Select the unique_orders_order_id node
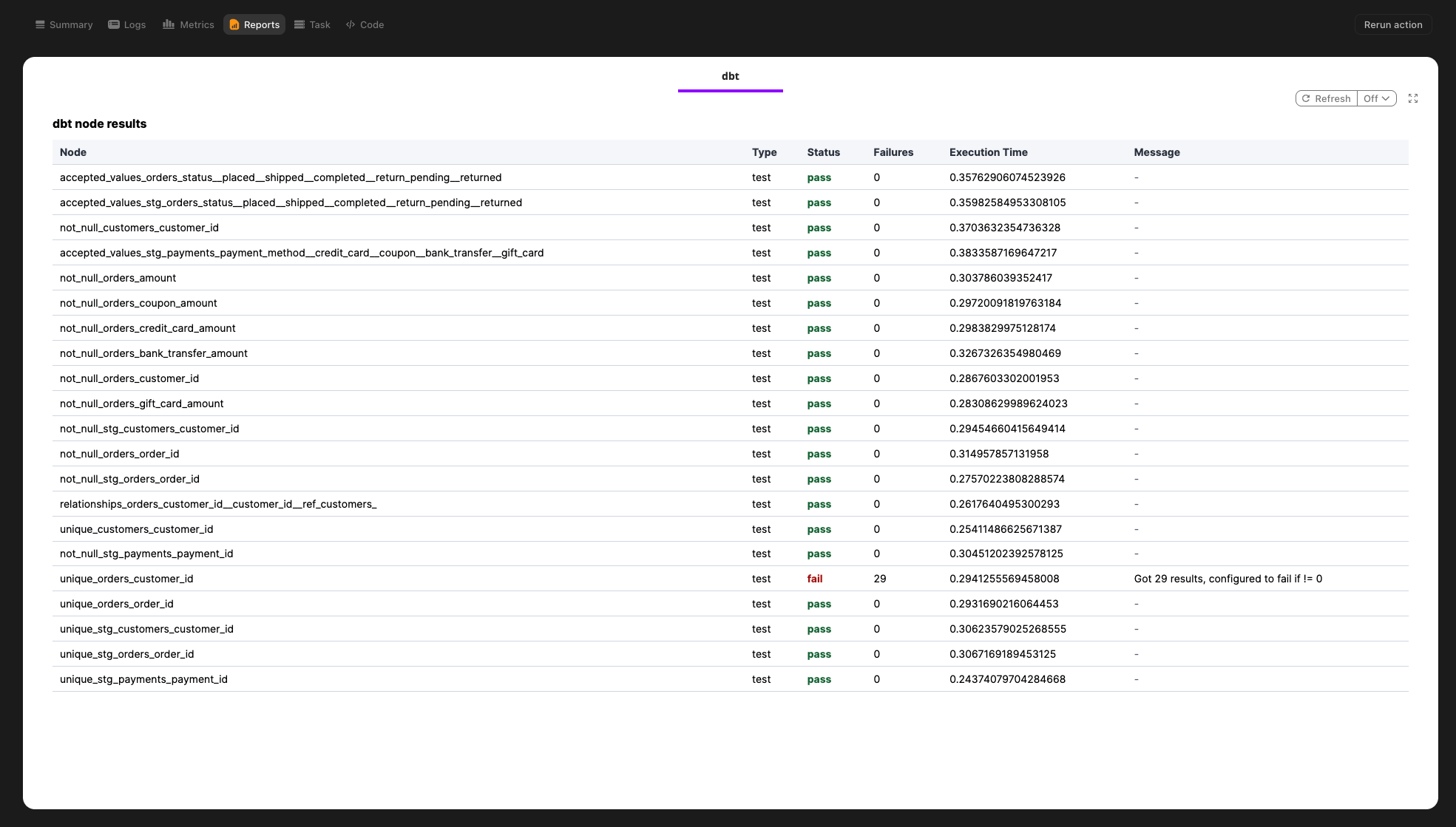The width and height of the screenshot is (1456, 827). pyautogui.click(x=117, y=604)
